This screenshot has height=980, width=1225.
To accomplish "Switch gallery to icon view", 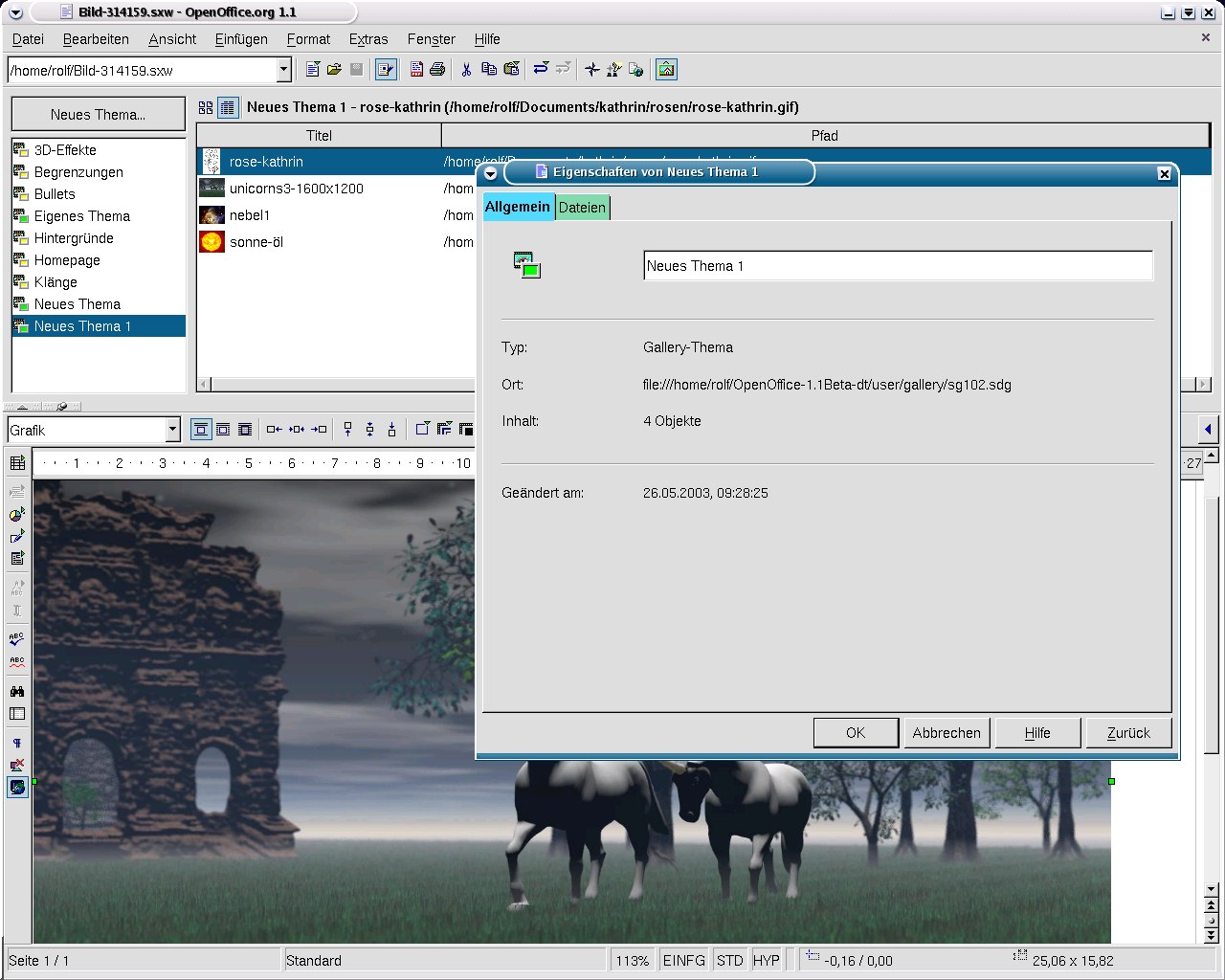I will coord(206,107).
